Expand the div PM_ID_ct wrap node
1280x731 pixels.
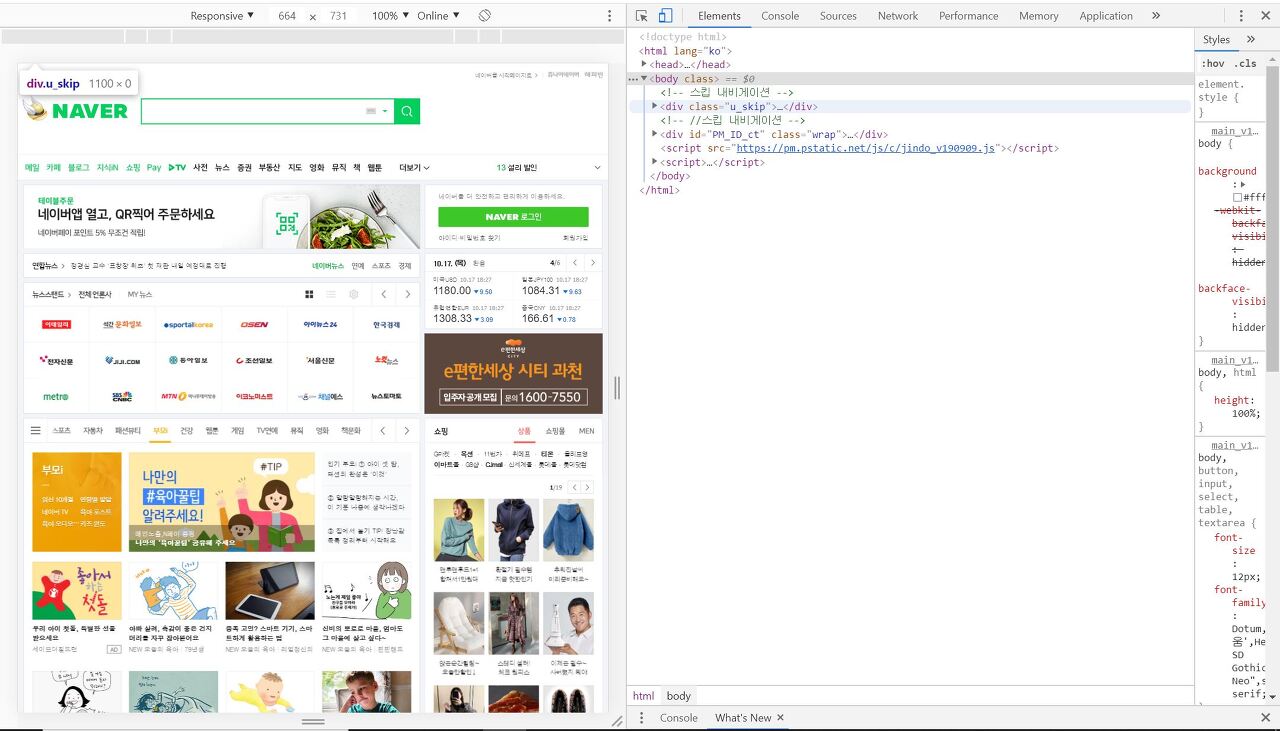click(655, 134)
